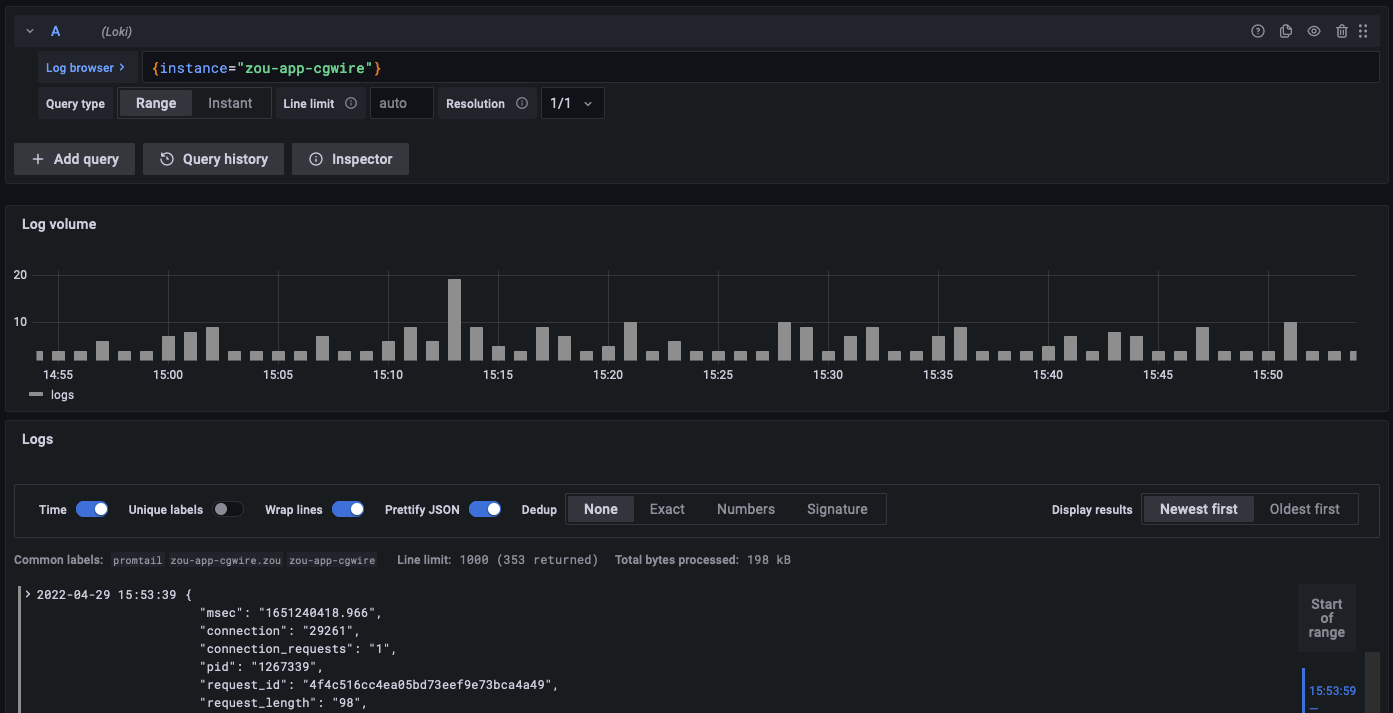Open the Resolution 1/1 dropdown
The image size is (1393, 713).
[572, 103]
